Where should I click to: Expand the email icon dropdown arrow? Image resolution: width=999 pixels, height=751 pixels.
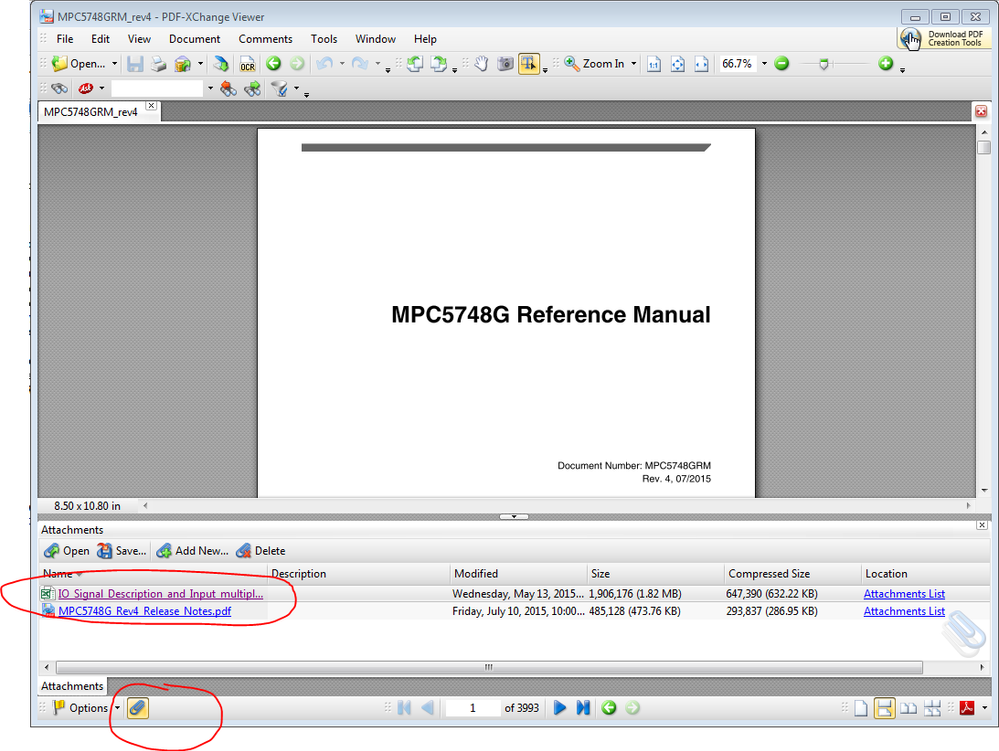point(200,64)
